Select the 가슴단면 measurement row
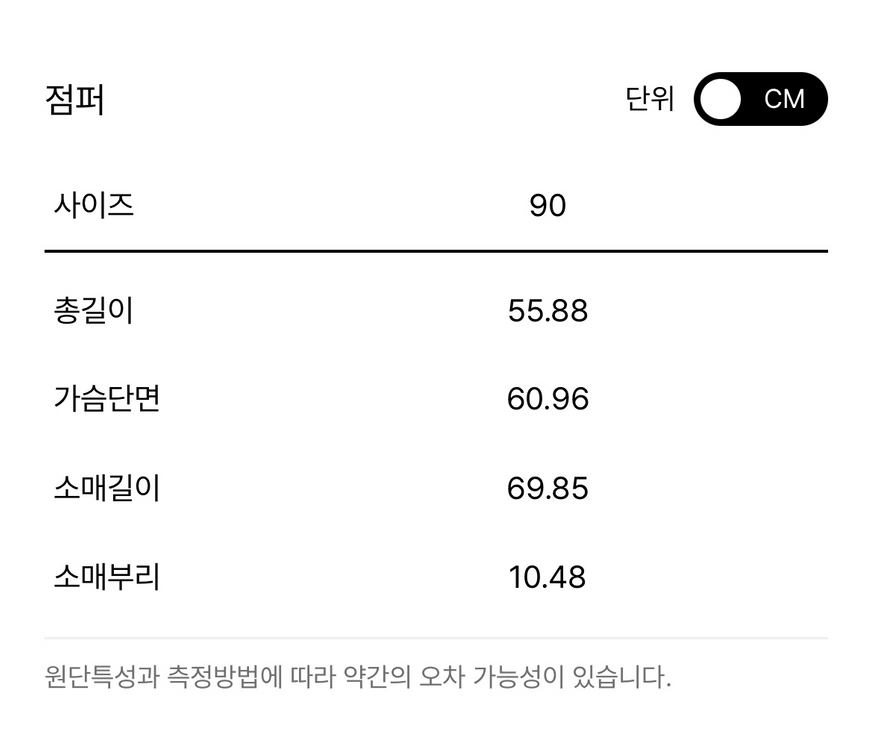873x750 pixels. pyautogui.click(x=436, y=399)
